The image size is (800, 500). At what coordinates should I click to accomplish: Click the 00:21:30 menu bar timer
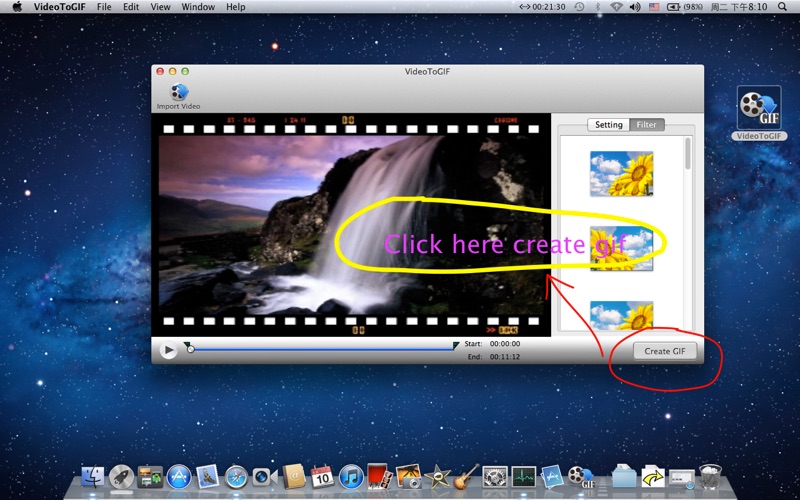(542, 7)
